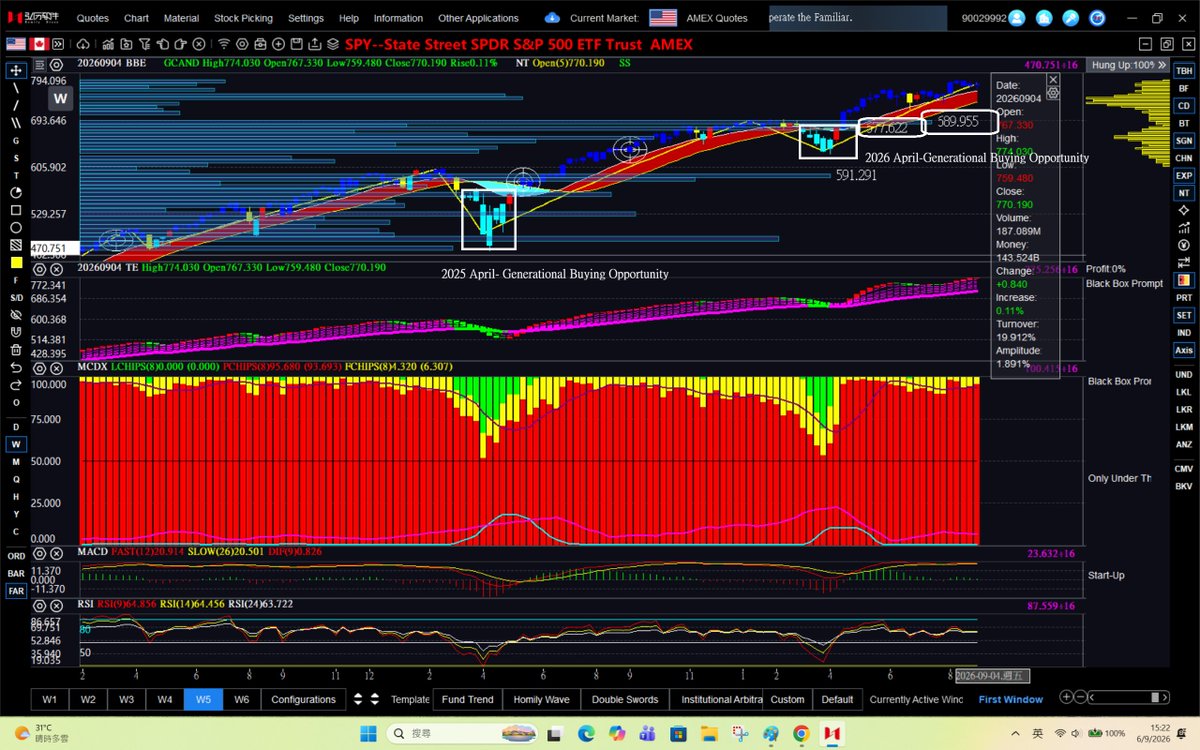Switch to the monthly M period
The height and width of the screenshot is (750, 1200).
coord(16,462)
